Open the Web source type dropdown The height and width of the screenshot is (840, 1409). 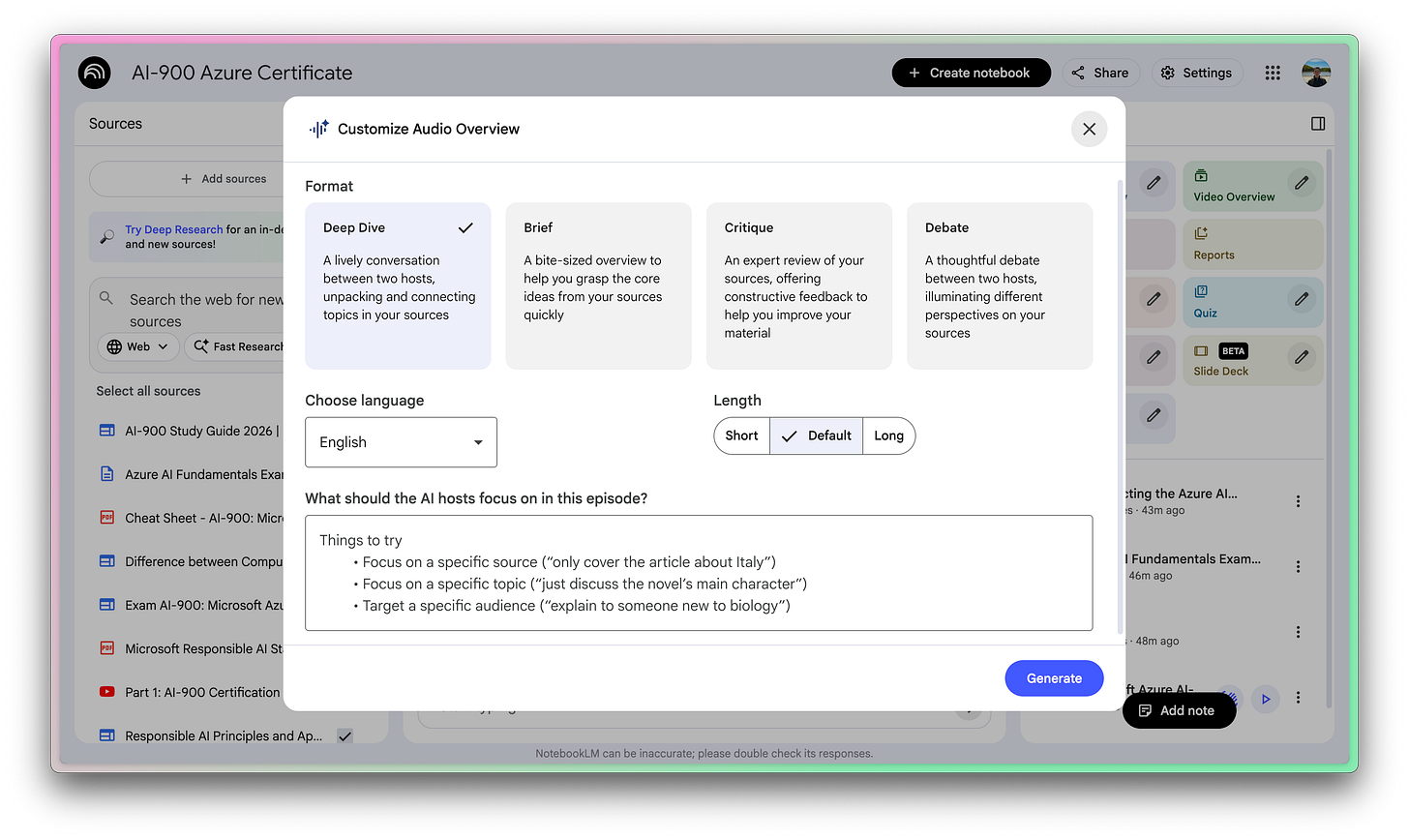138,346
